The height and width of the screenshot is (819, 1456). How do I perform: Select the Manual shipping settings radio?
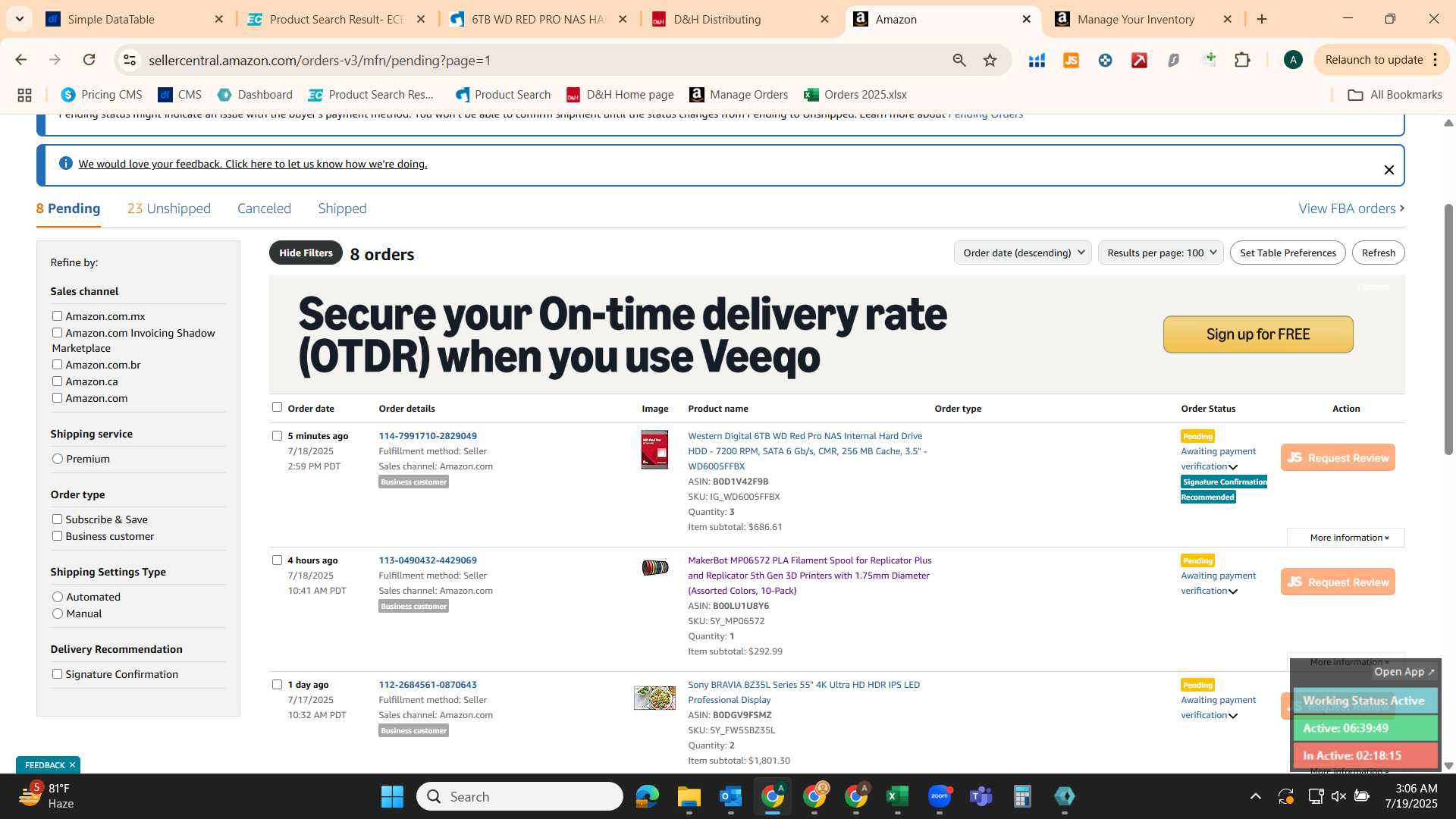coord(58,613)
